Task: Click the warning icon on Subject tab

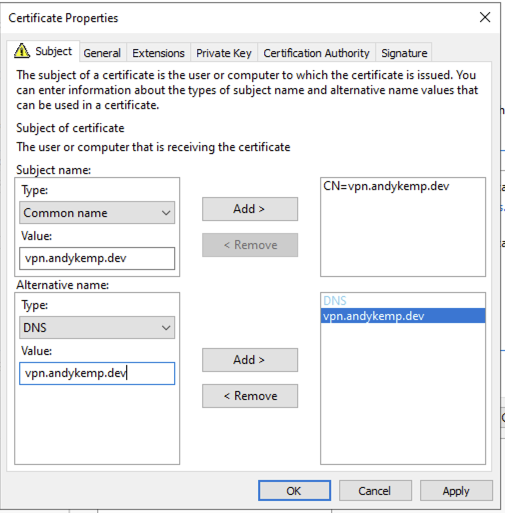Action: coord(22,51)
